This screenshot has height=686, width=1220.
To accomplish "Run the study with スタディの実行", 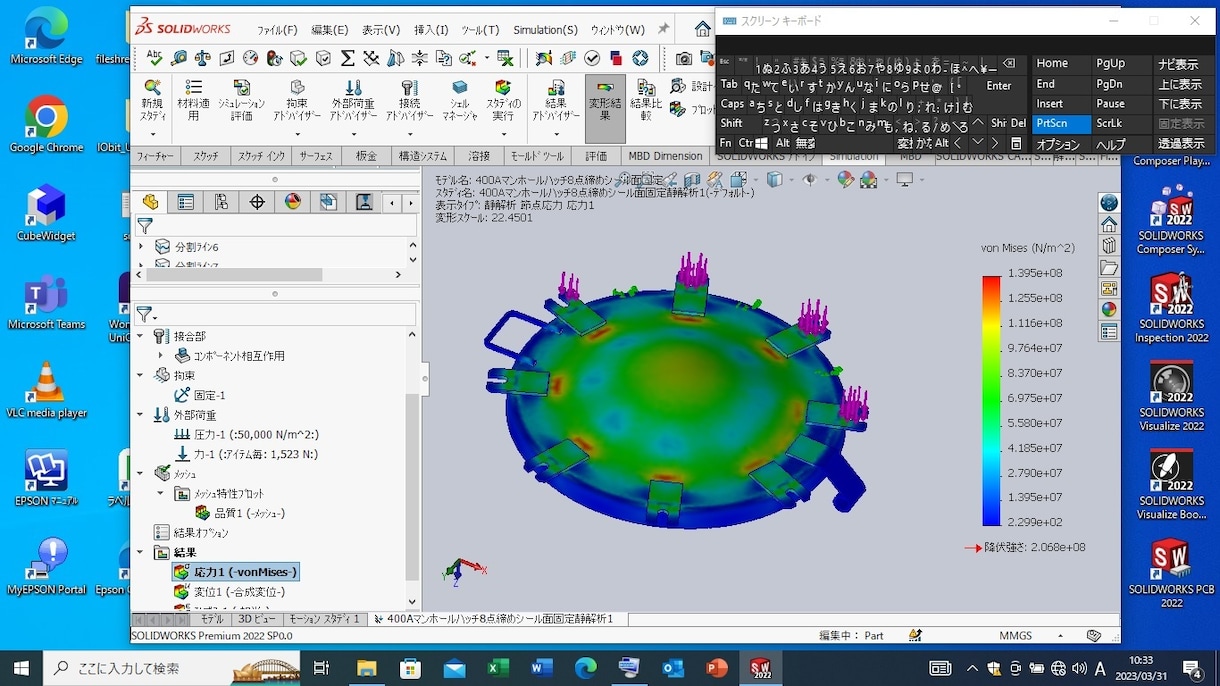I will [x=503, y=101].
